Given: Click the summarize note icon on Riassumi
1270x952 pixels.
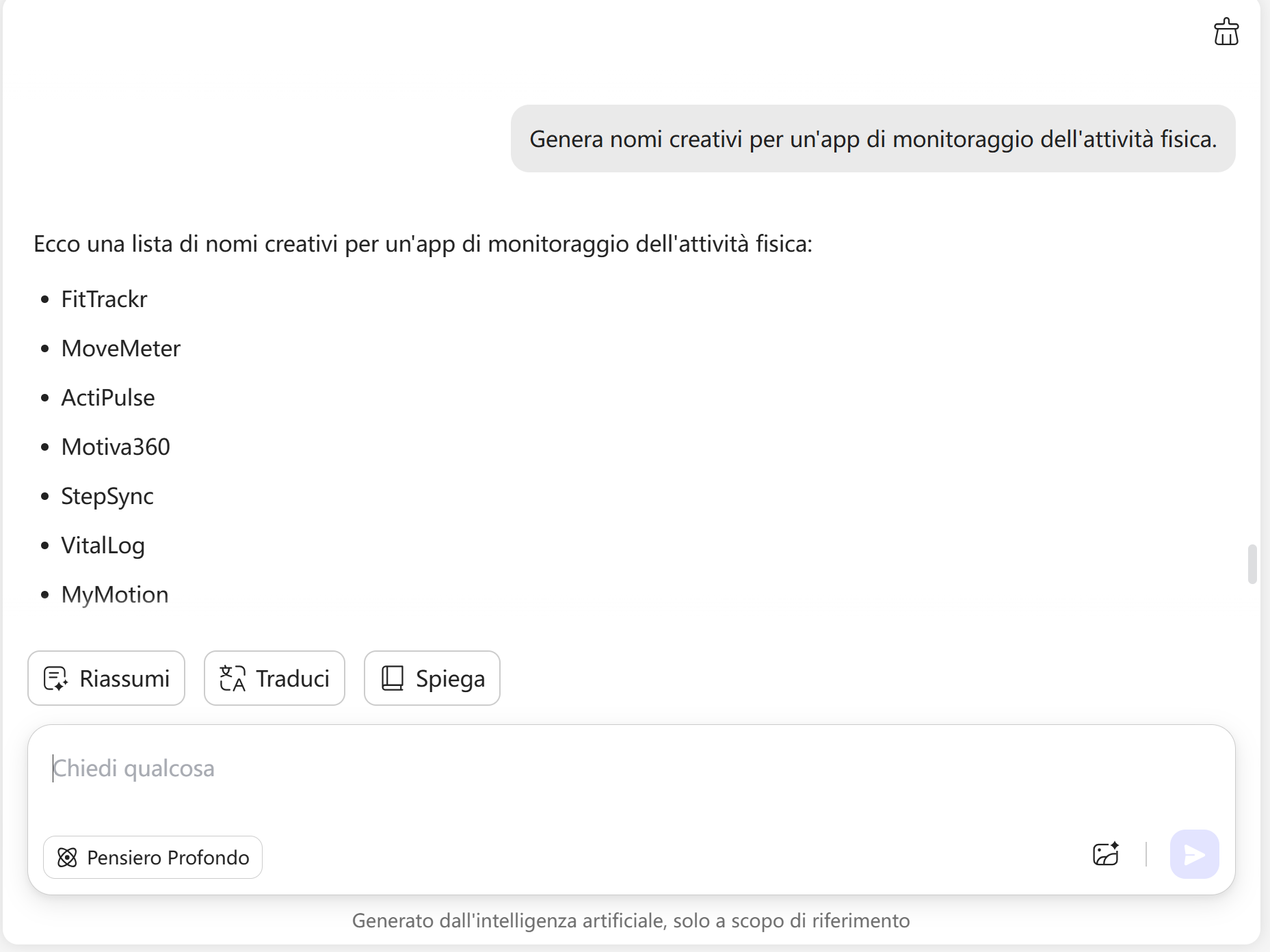Looking at the screenshot, I should coord(56,678).
